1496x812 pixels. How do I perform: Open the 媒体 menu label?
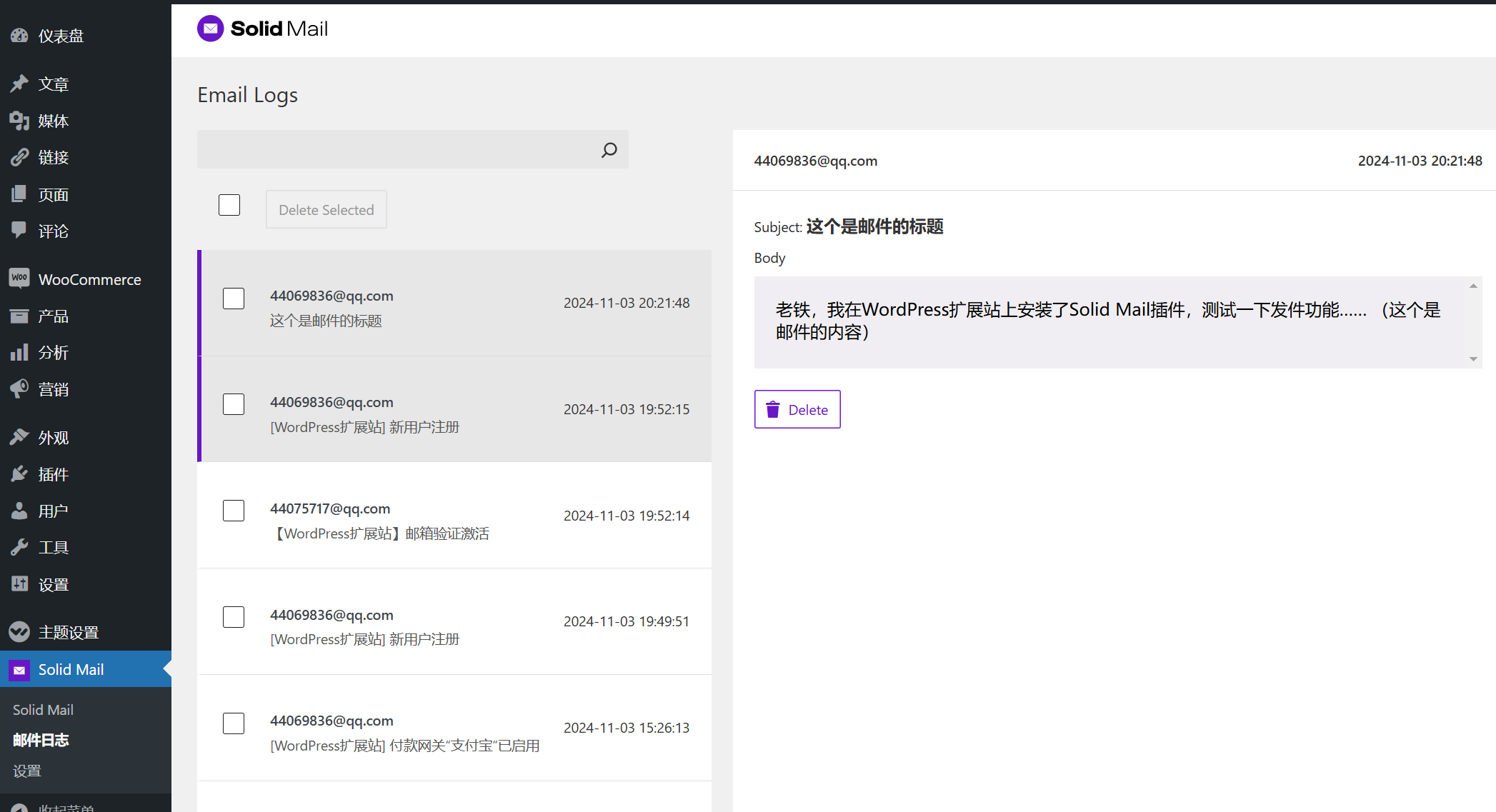54,121
